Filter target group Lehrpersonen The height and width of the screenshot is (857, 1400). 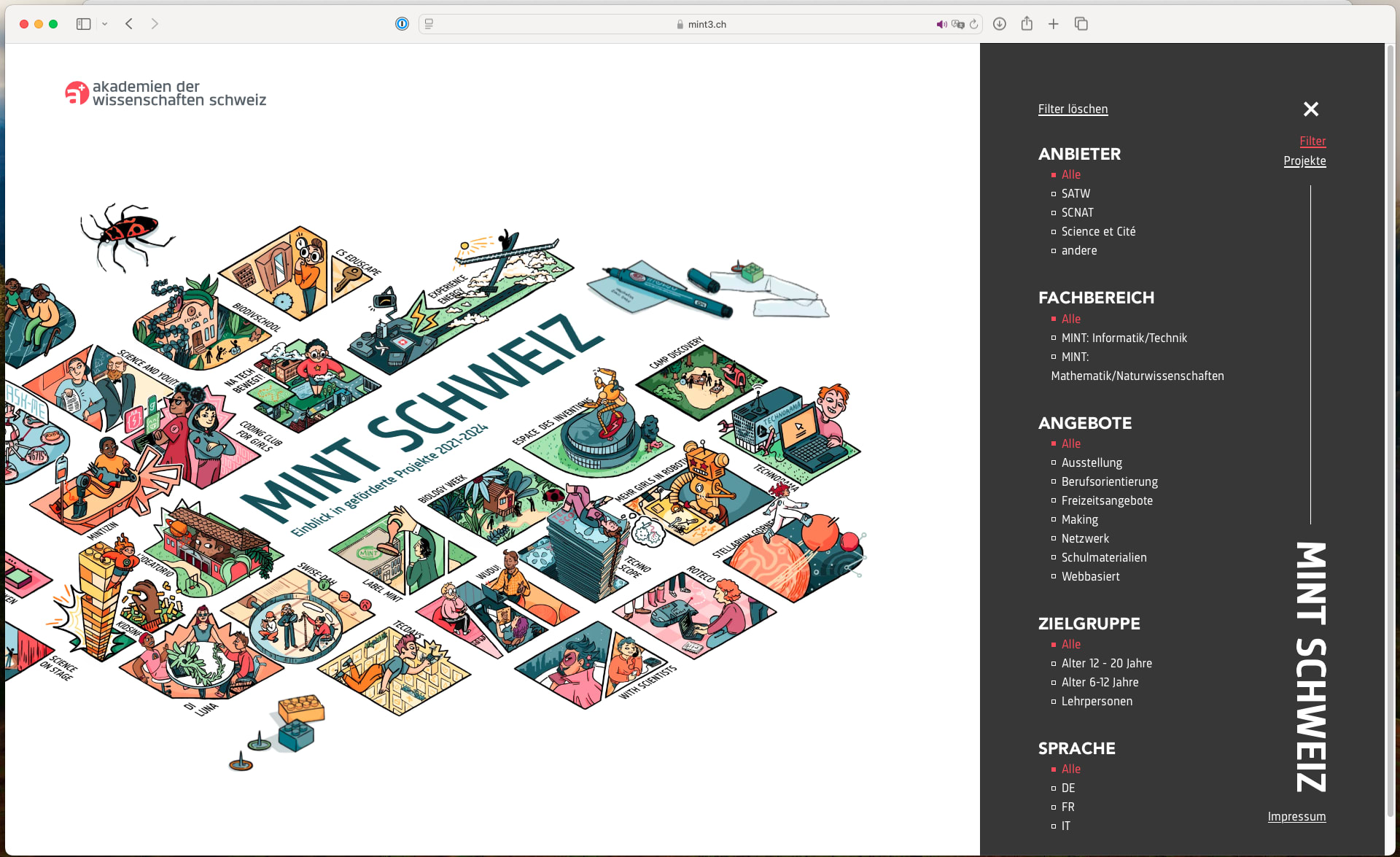tap(1097, 701)
